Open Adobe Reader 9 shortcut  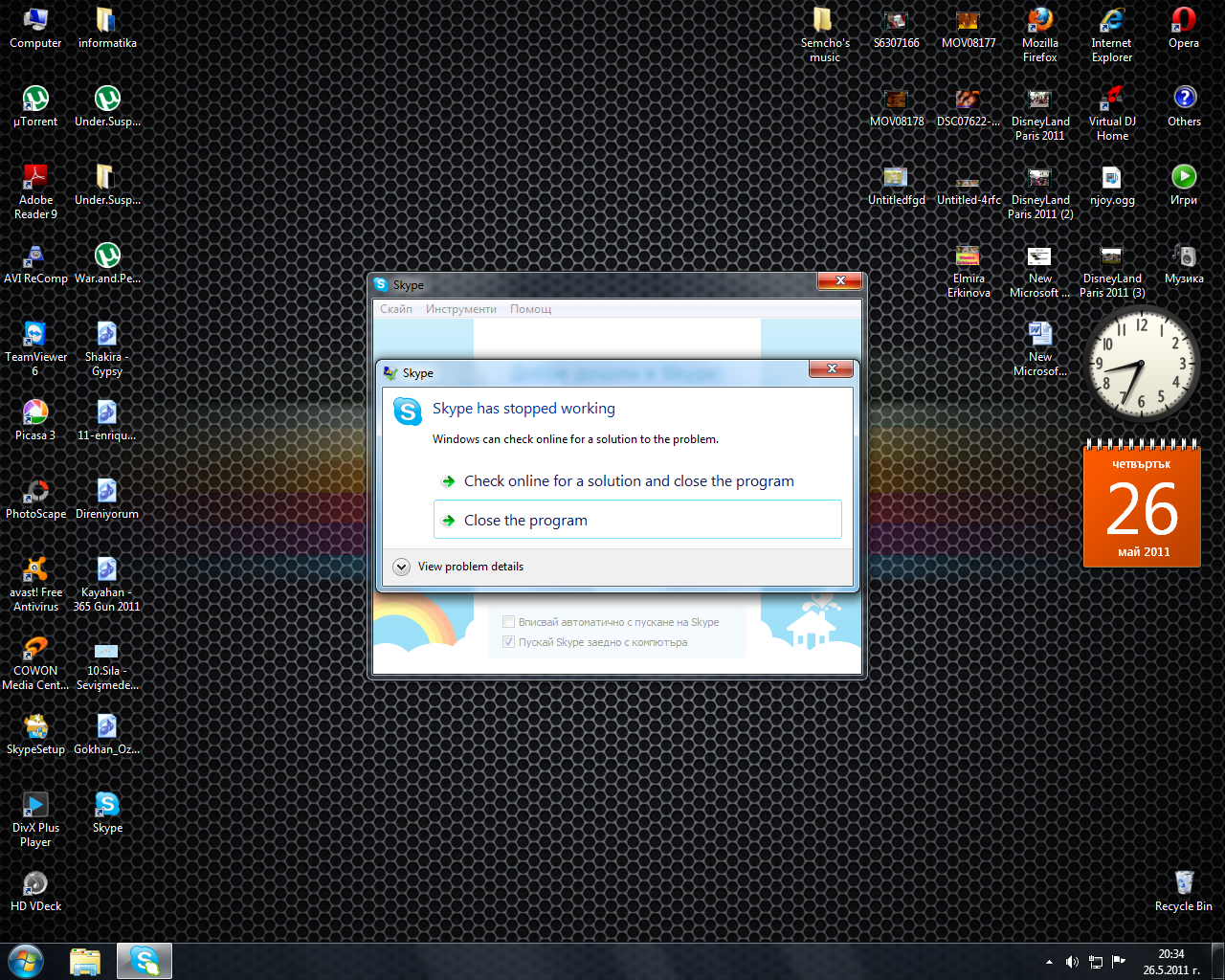tap(35, 192)
